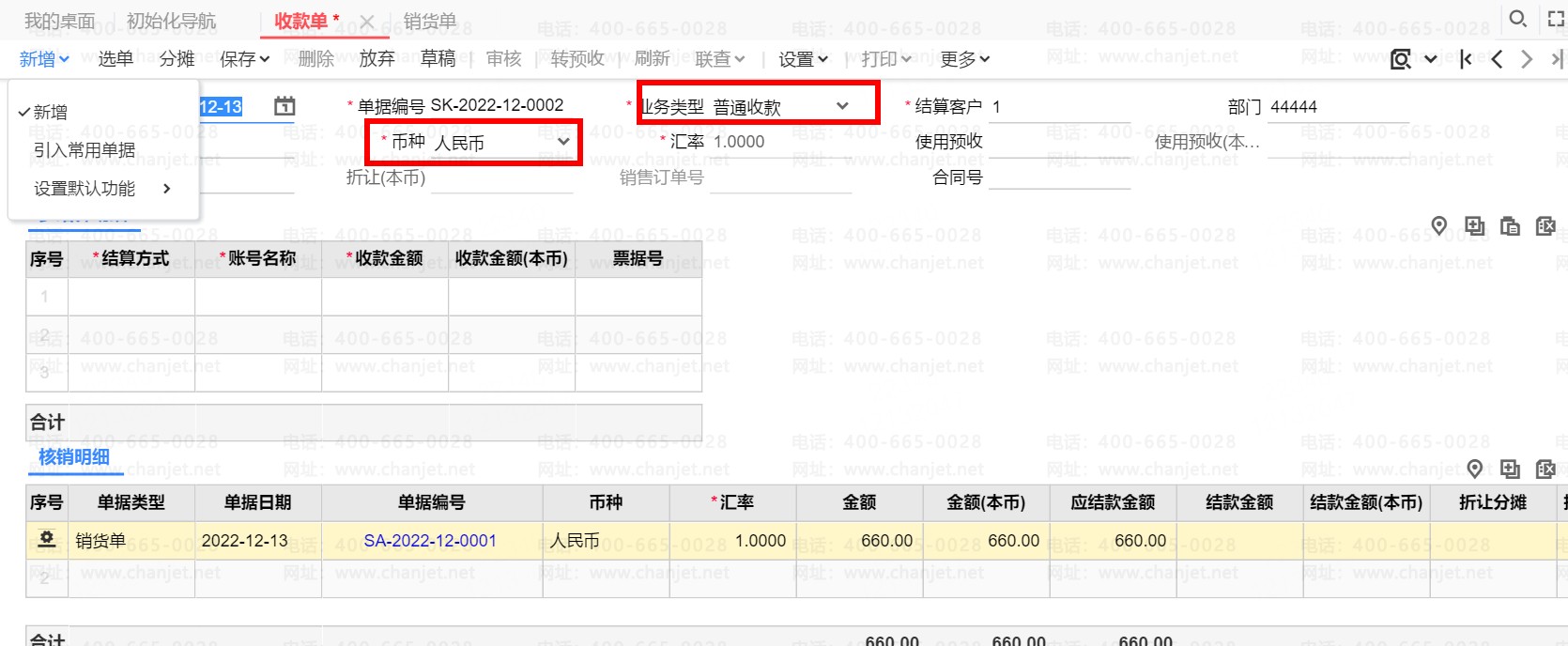The image size is (1568, 646).
Task: Open the document lookup search icon in toolbar
Action: (x=1401, y=59)
